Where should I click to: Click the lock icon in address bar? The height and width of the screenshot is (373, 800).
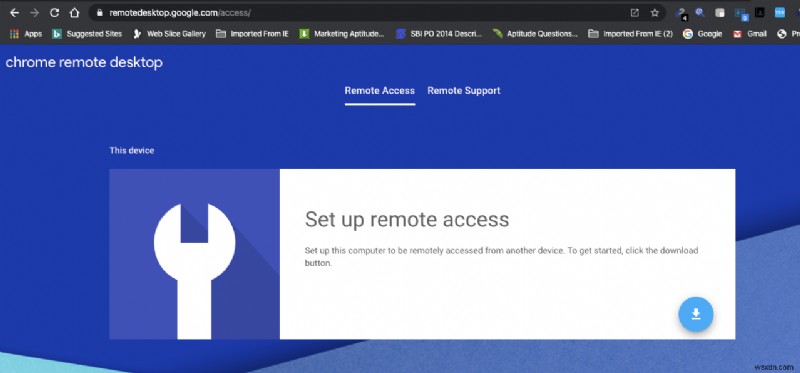[100, 13]
